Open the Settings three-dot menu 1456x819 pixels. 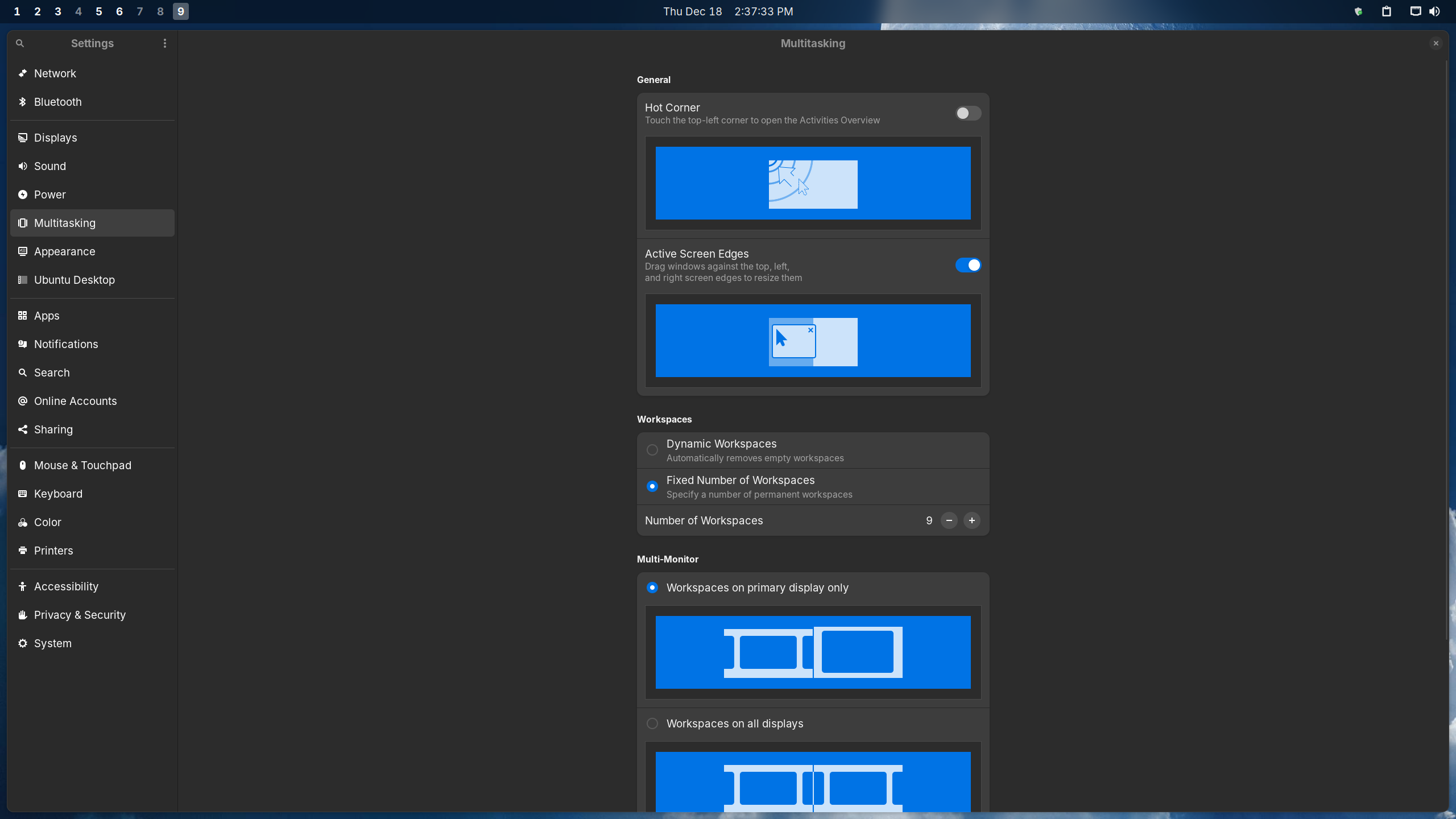[x=165, y=43]
